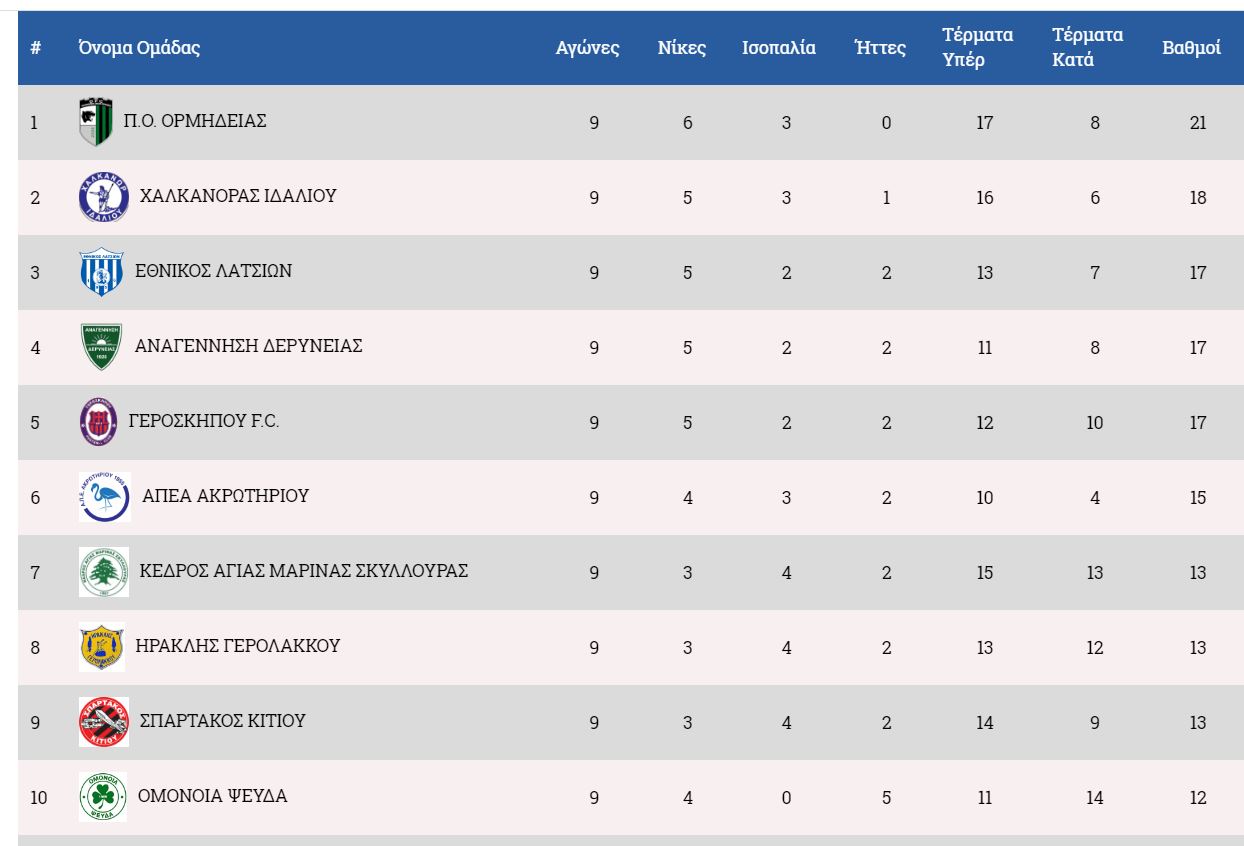
Task: Select the ΚΕΔΡΟΣ ΑΓΙΑΣ ΜΑΡΙΝΑΣ ΣΚΥΛΛΟΥΡΑΣ name
Action: (303, 571)
